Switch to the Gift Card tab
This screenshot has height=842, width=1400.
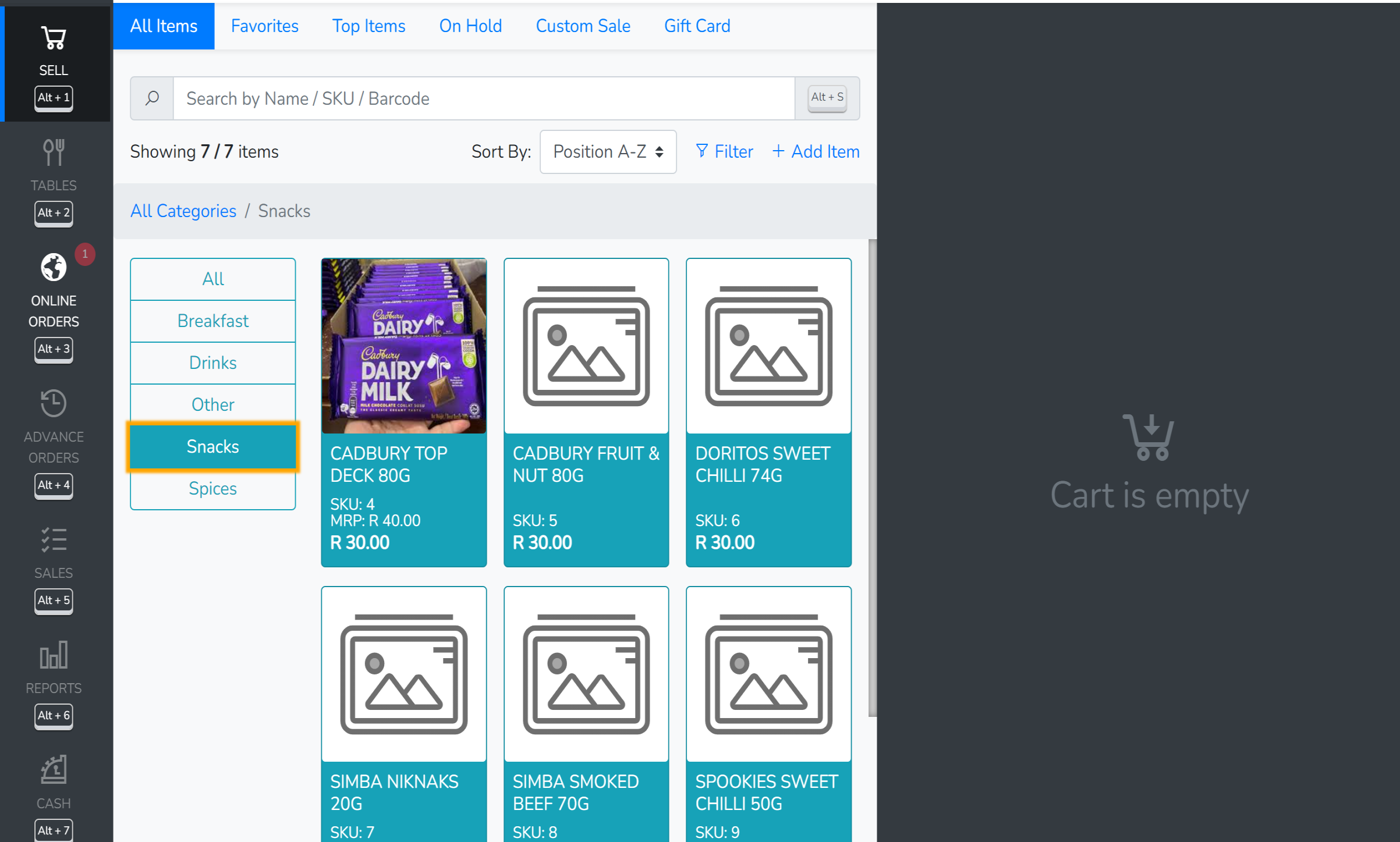tap(697, 26)
